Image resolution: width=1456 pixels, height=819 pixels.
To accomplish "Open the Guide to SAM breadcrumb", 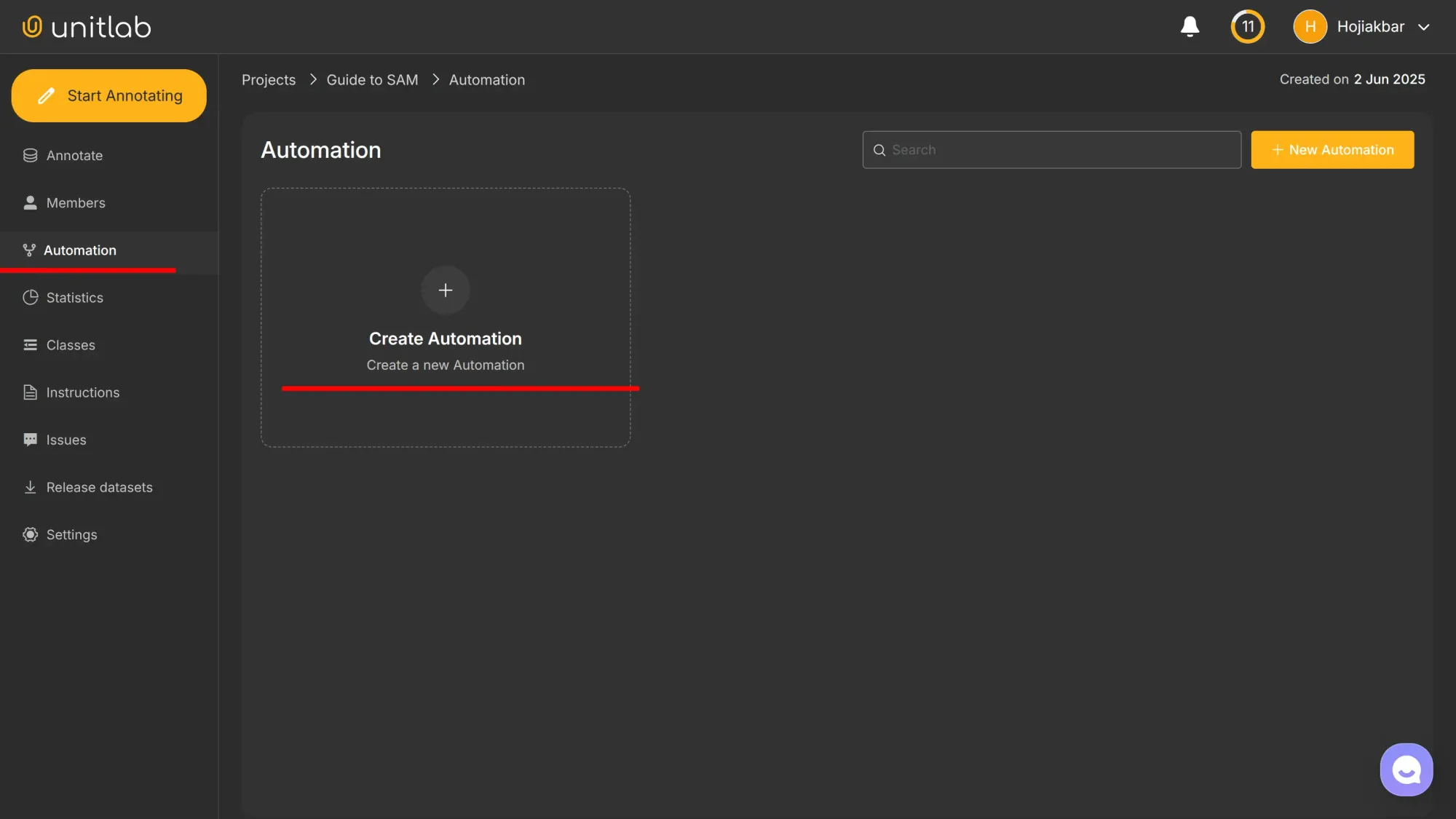I will (371, 79).
